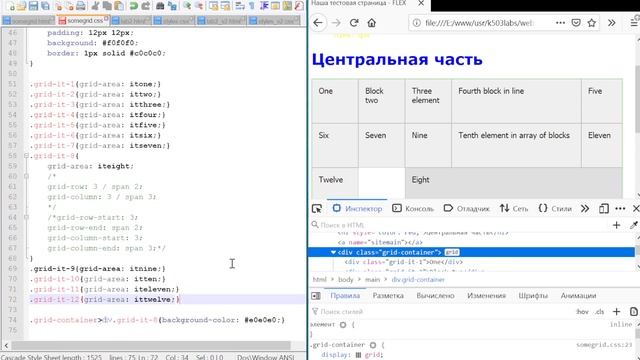Click the Redo arrow icon
The width and height of the screenshot is (640, 360).
click(145, 6)
